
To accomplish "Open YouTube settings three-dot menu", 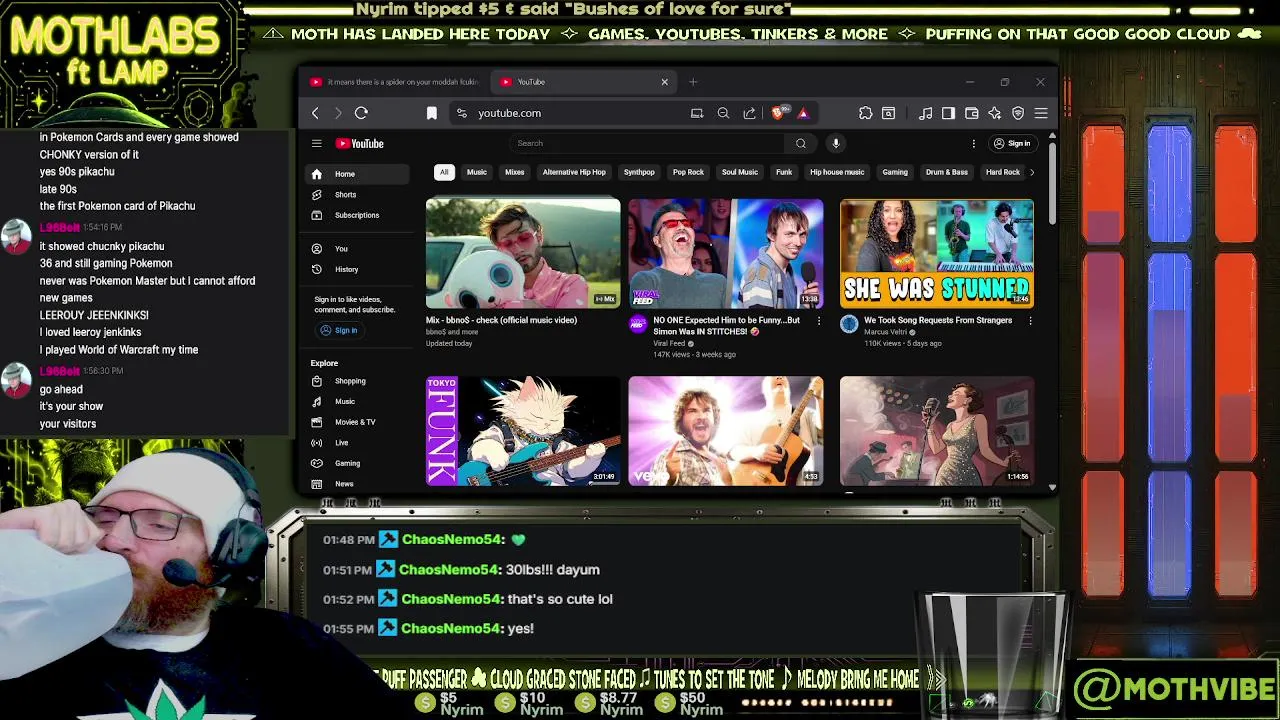I will (x=973, y=143).
